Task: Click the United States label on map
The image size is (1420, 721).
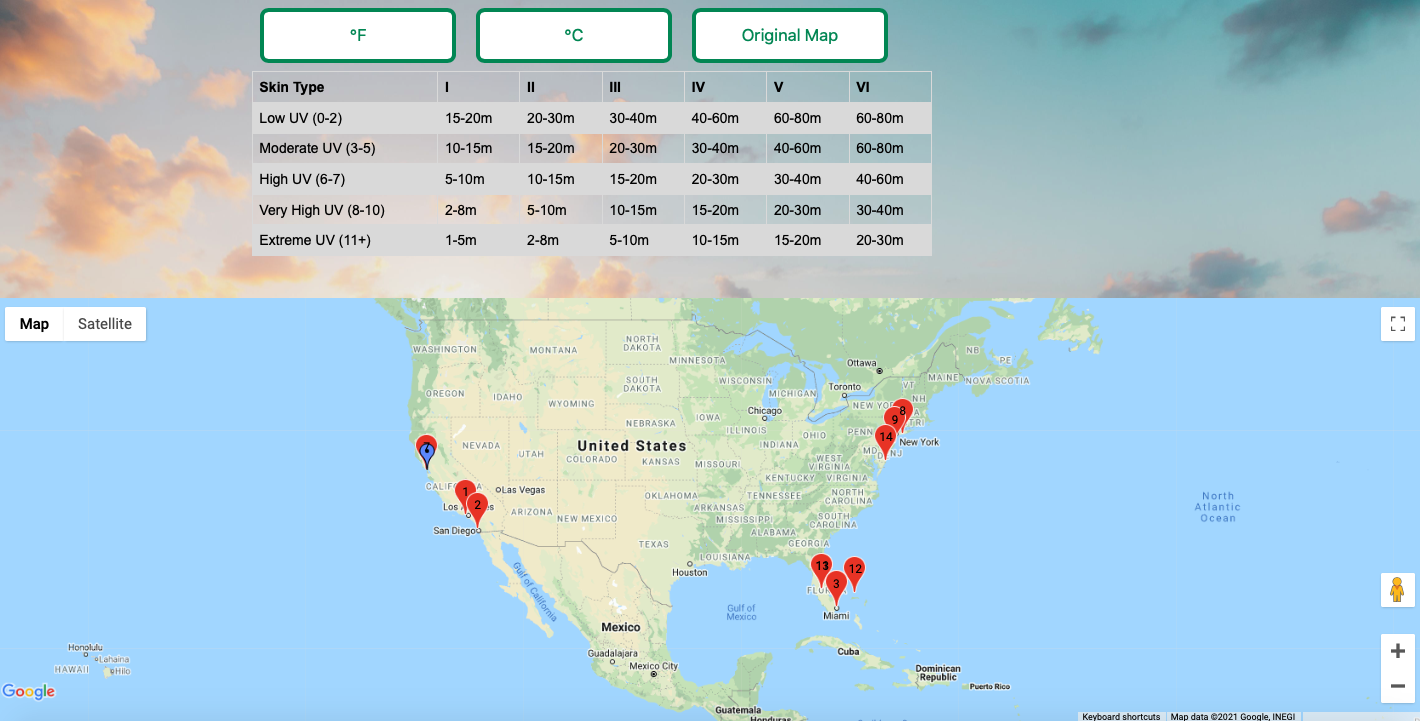Action: point(632,446)
